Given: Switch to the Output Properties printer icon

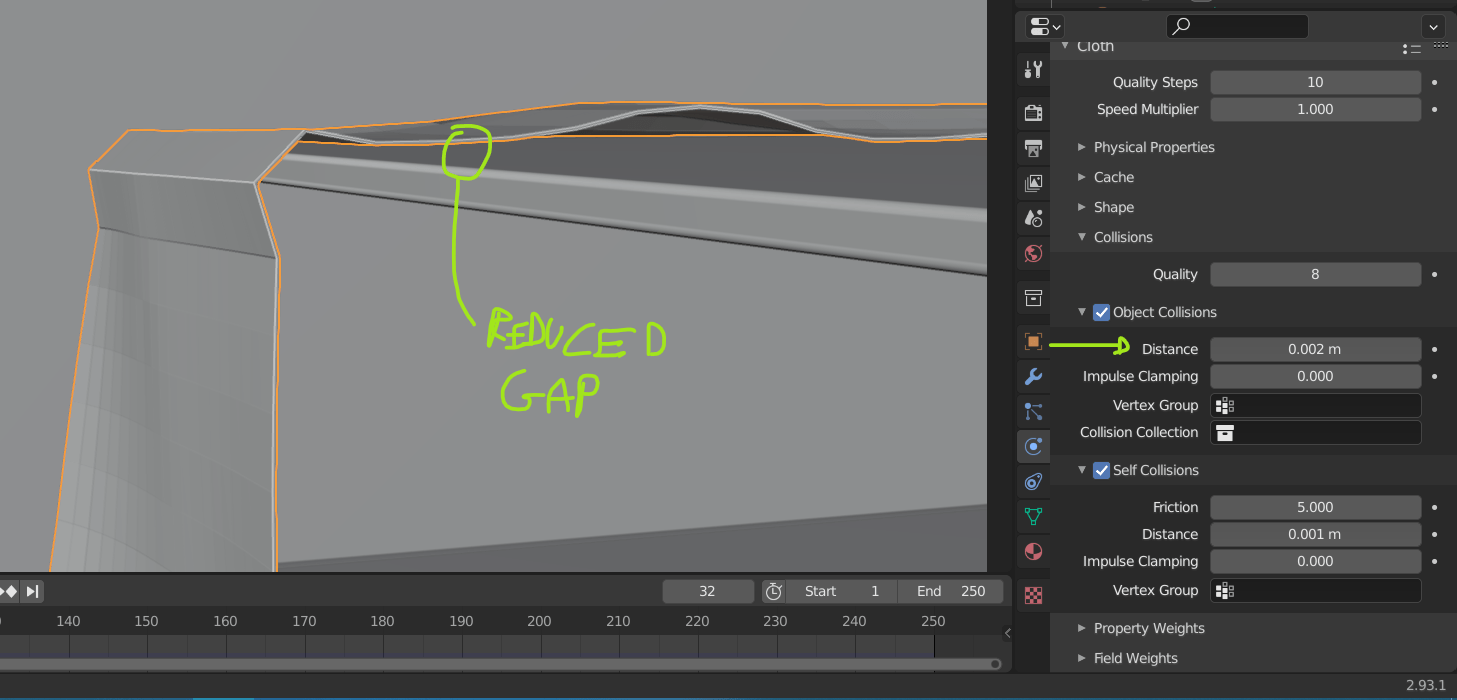Looking at the screenshot, I should 1033,148.
